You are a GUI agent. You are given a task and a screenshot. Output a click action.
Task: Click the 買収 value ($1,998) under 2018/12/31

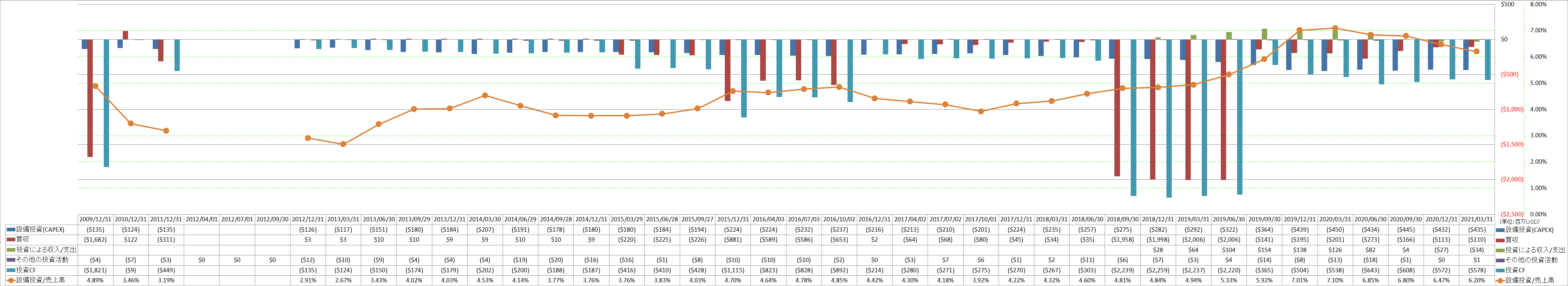click(1158, 240)
